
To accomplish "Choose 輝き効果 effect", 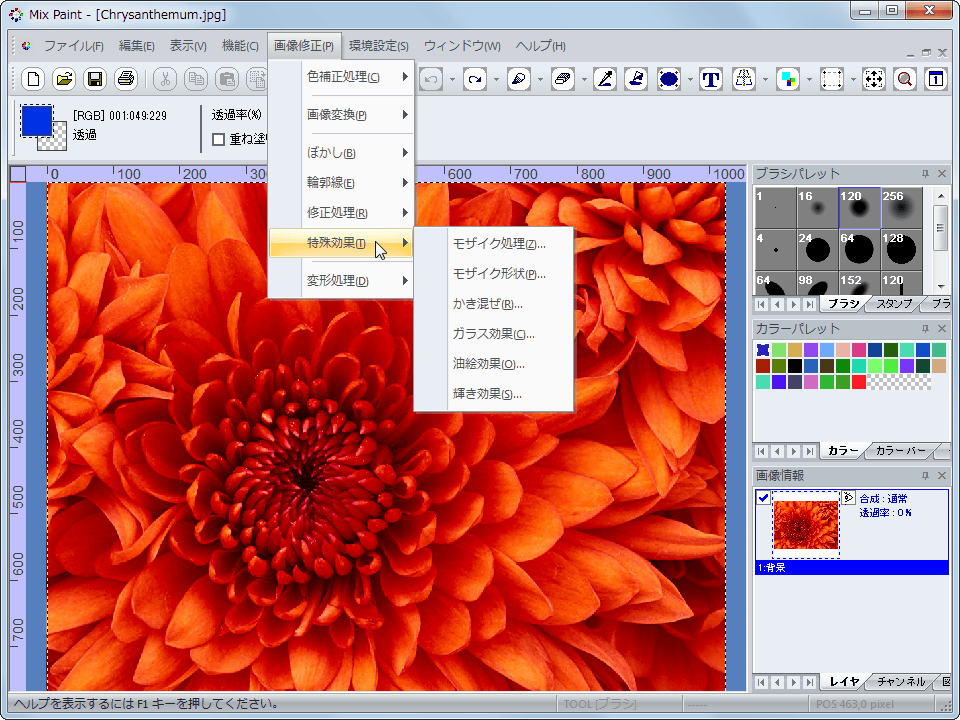I will (x=494, y=394).
